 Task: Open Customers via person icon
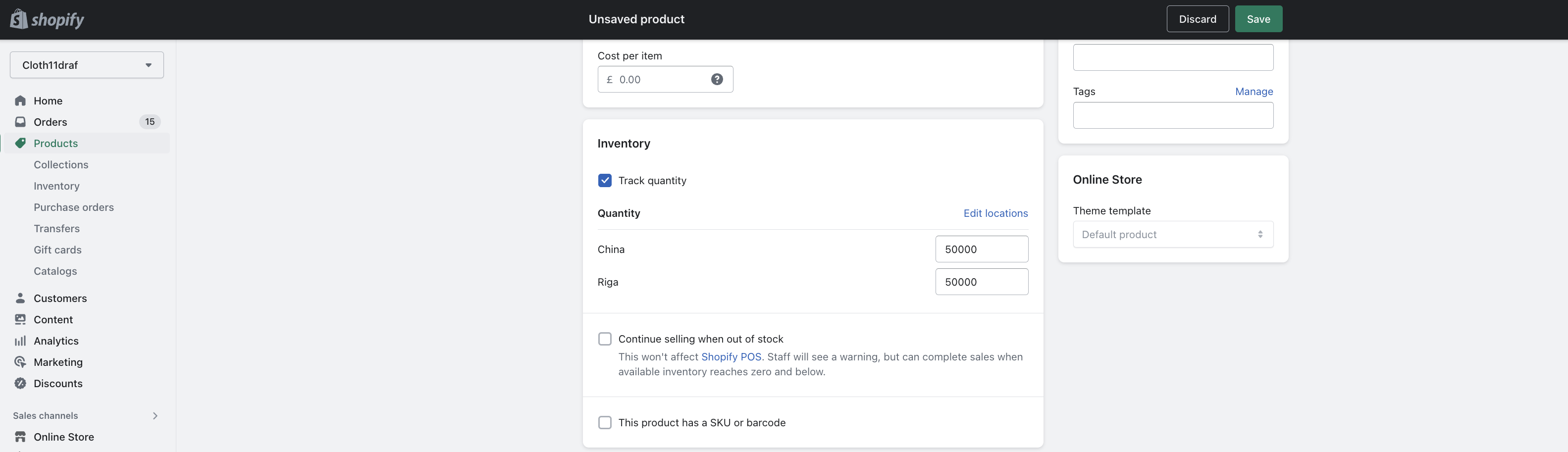tap(20, 298)
